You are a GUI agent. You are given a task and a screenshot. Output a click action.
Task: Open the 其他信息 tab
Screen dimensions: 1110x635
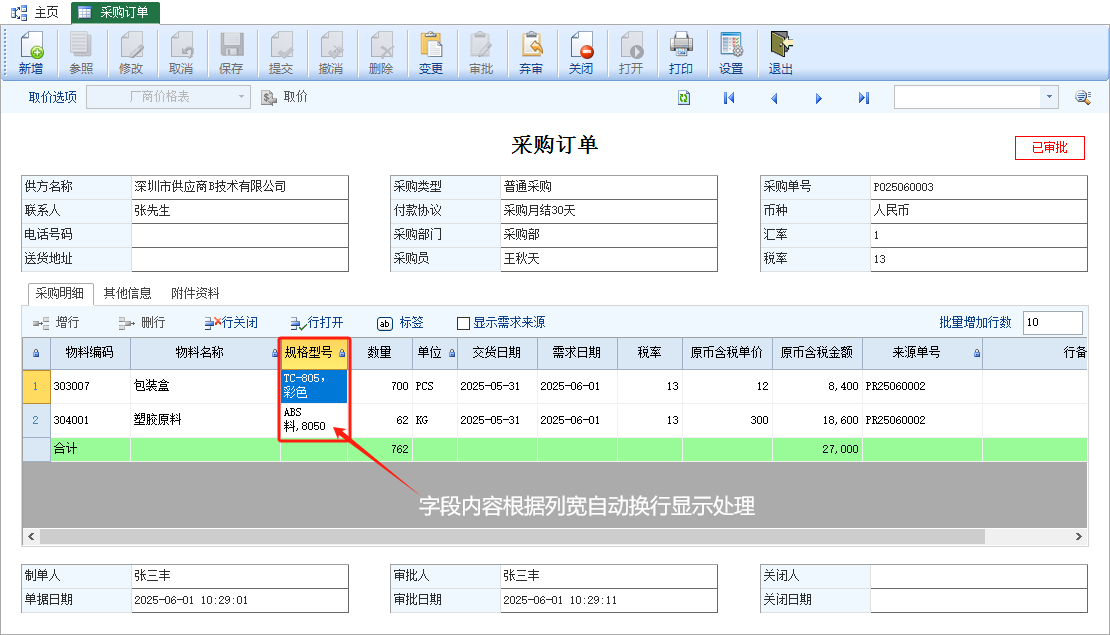(x=127, y=293)
